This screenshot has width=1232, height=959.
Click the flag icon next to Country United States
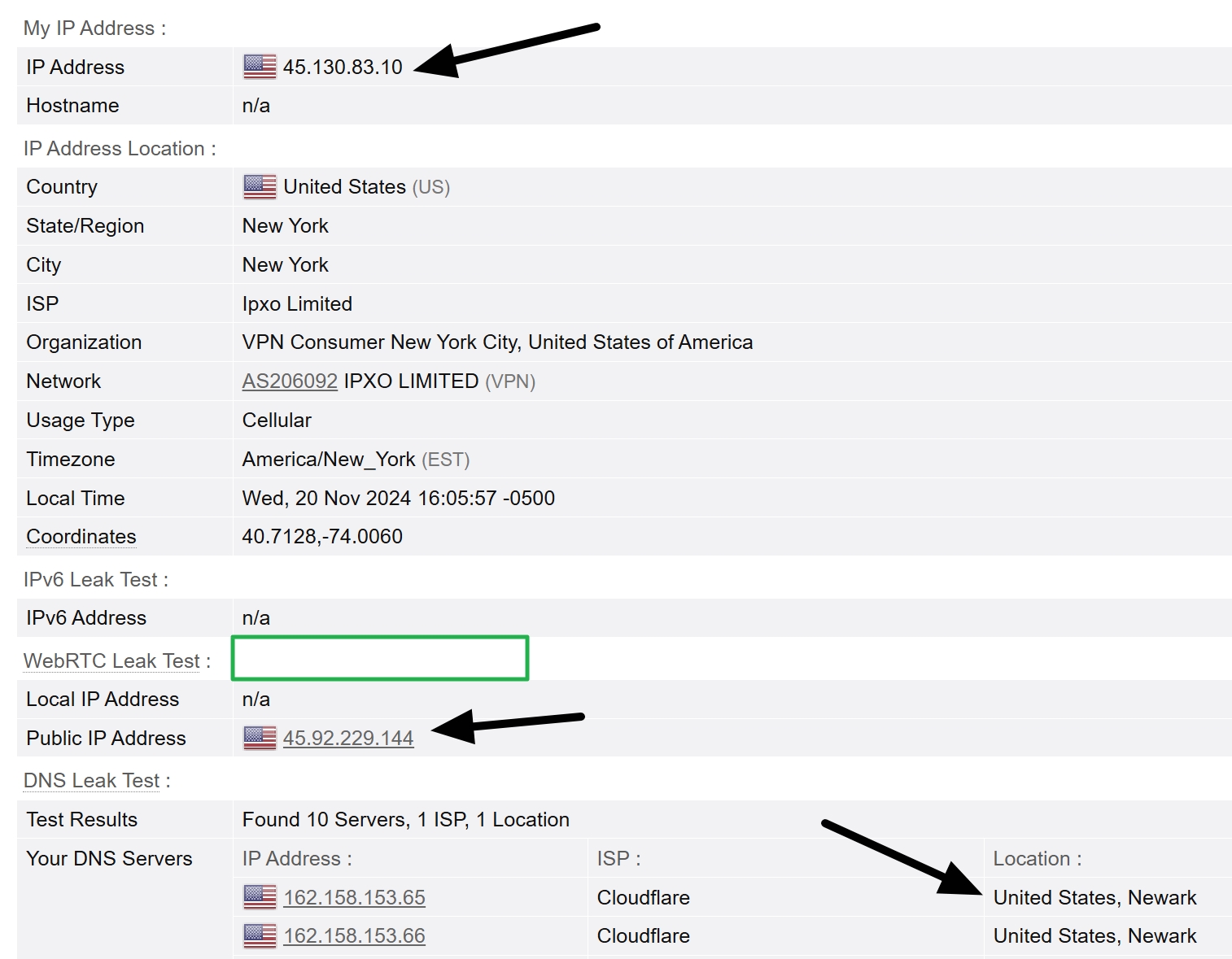[x=259, y=186]
